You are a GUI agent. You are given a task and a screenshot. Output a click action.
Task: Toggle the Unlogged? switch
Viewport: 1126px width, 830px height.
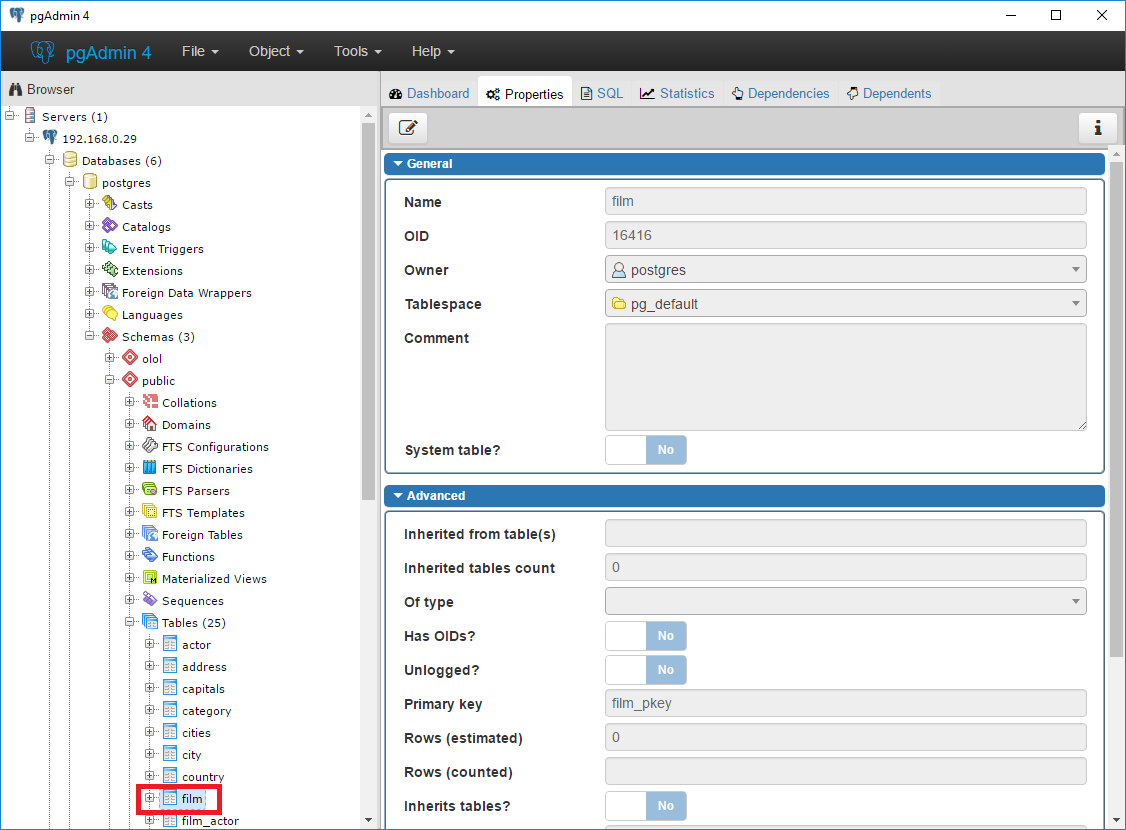coord(646,670)
